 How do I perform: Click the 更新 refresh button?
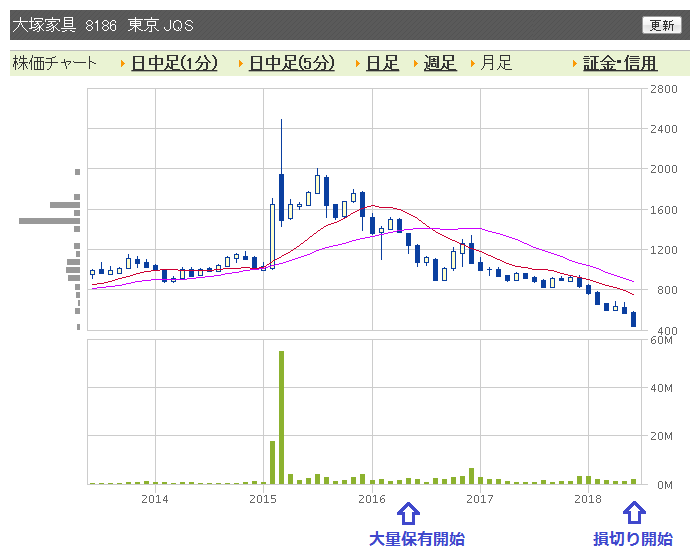click(661, 25)
